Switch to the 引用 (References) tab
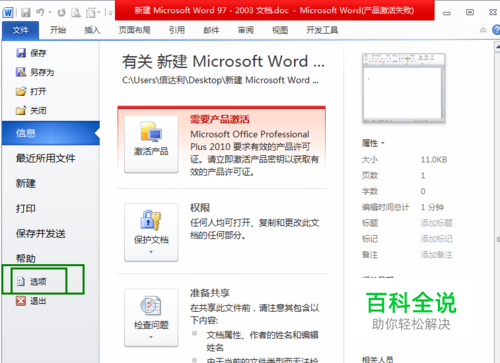The height and width of the screenshot is (363, 500). pyautogui.click(x=177, y=30)
